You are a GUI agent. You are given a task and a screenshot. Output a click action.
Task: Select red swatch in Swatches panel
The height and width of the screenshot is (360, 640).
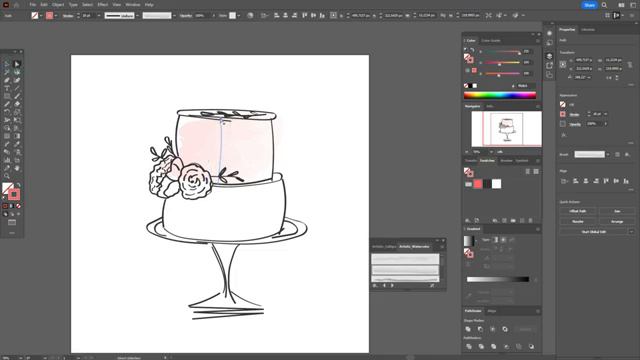(478, 184)
